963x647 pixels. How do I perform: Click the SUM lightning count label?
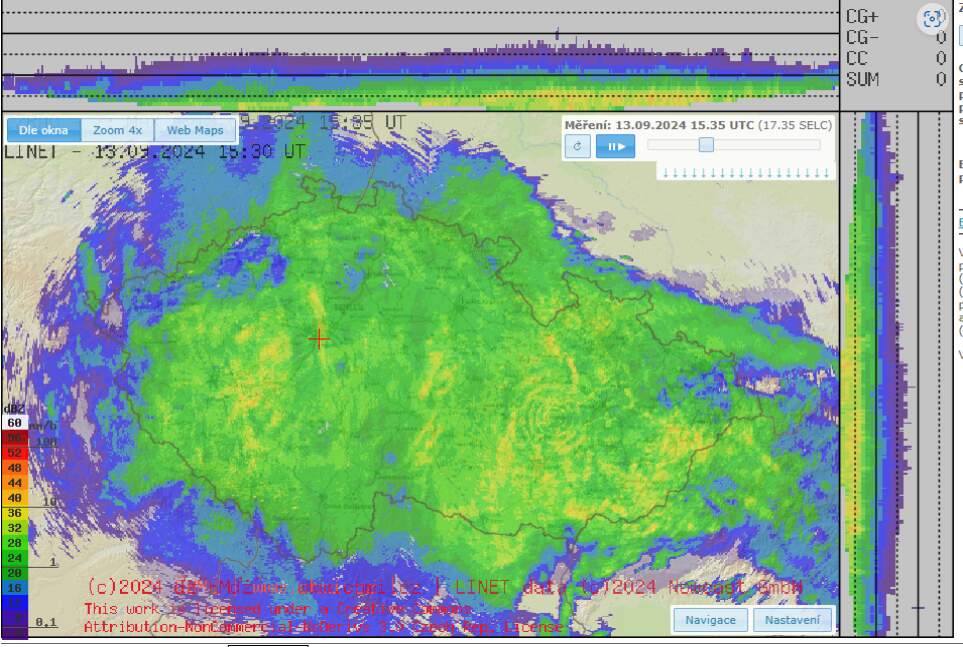click(862, 78)
